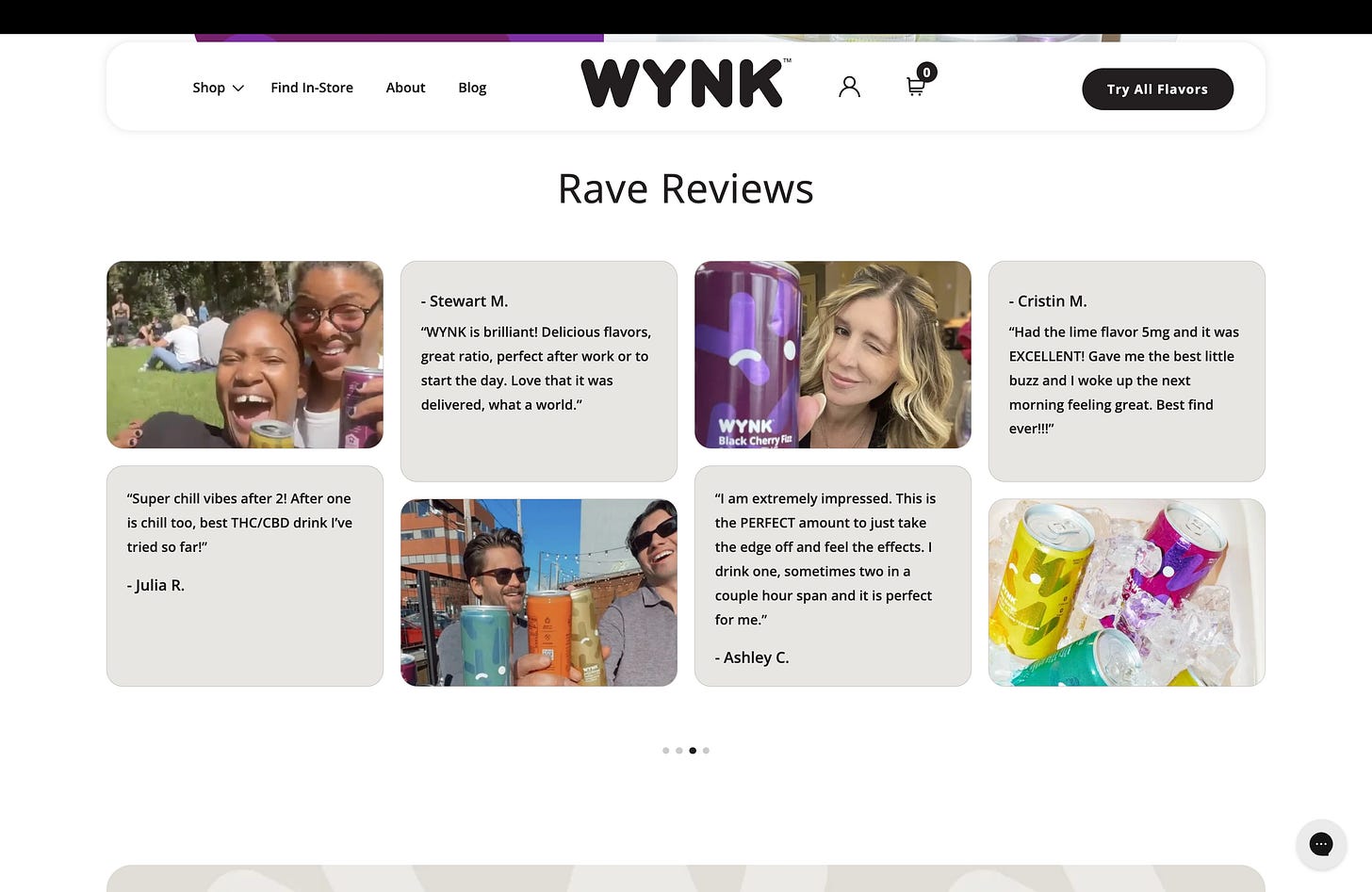Open photo of two men holding cans
Image resolution: width=1372 pixels, height=892 pixels.
click(x=539, y=592)
